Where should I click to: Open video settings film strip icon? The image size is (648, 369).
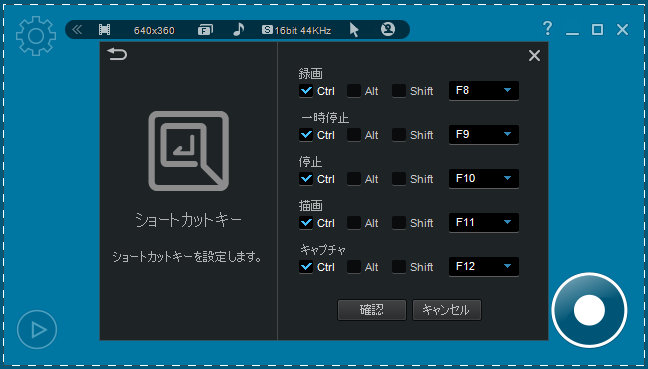(105, 30)
